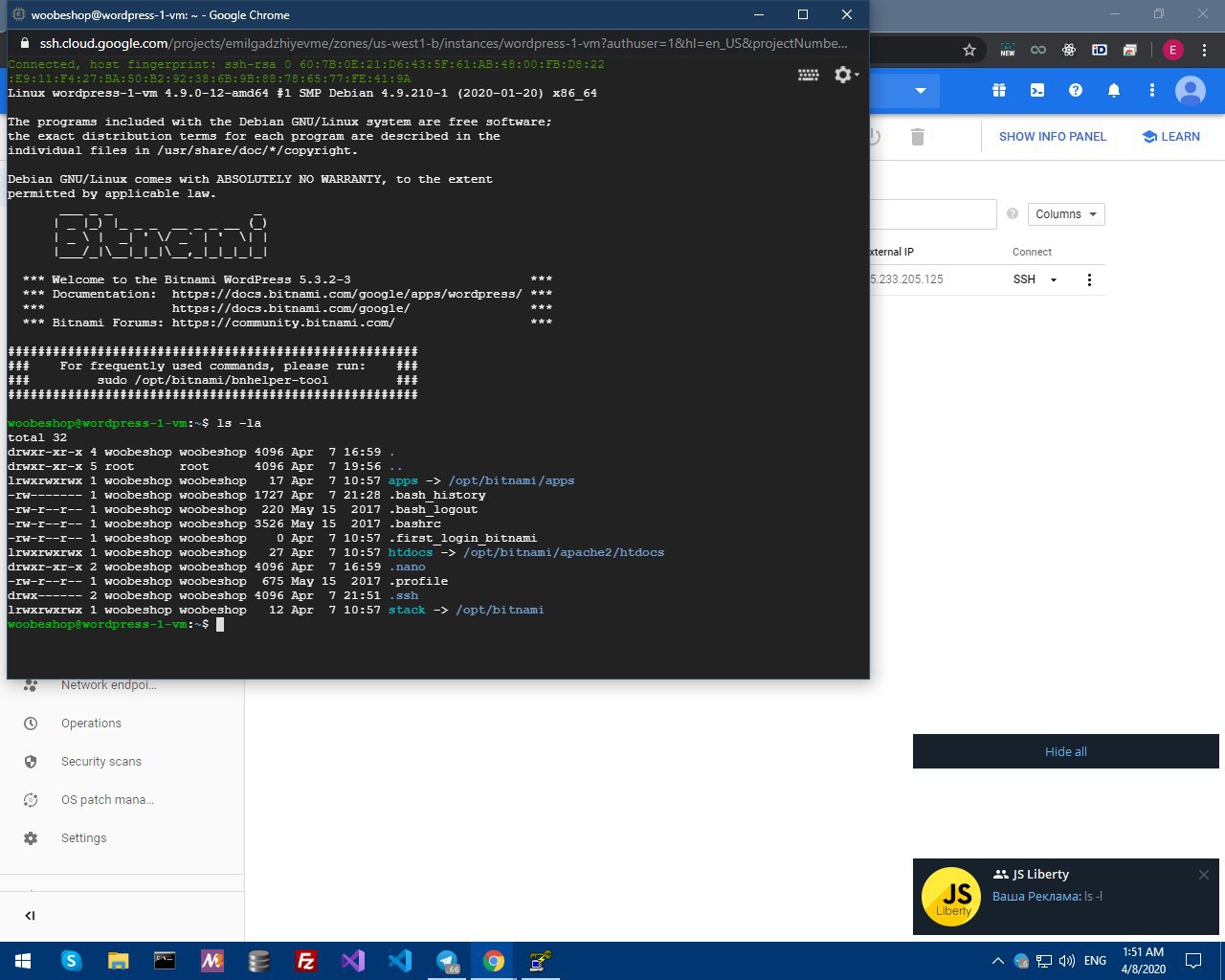Click the Windows Start button

[23, 961]
